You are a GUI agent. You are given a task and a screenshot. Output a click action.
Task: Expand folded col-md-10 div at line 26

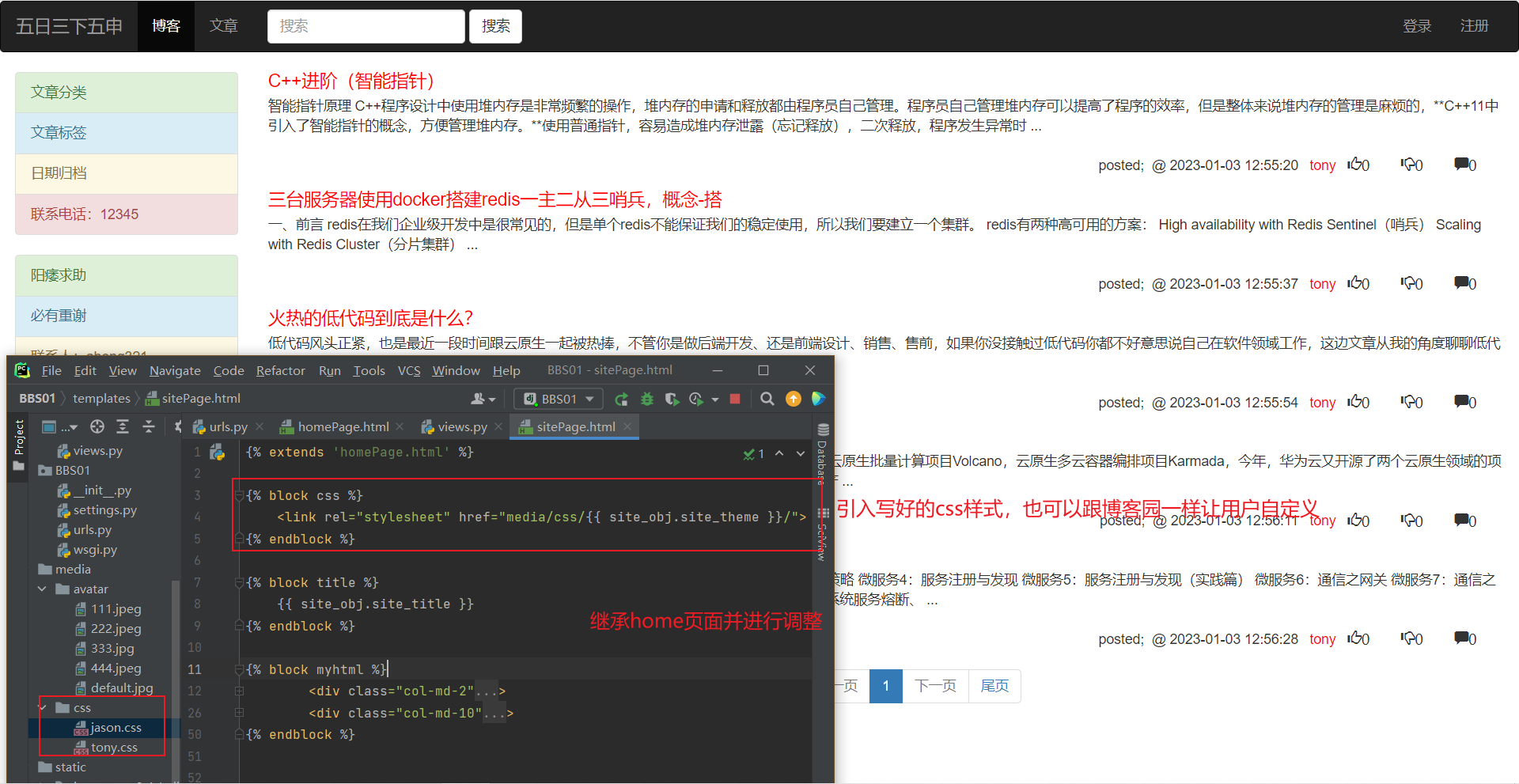pyautogui.click(x=239, y=713)
